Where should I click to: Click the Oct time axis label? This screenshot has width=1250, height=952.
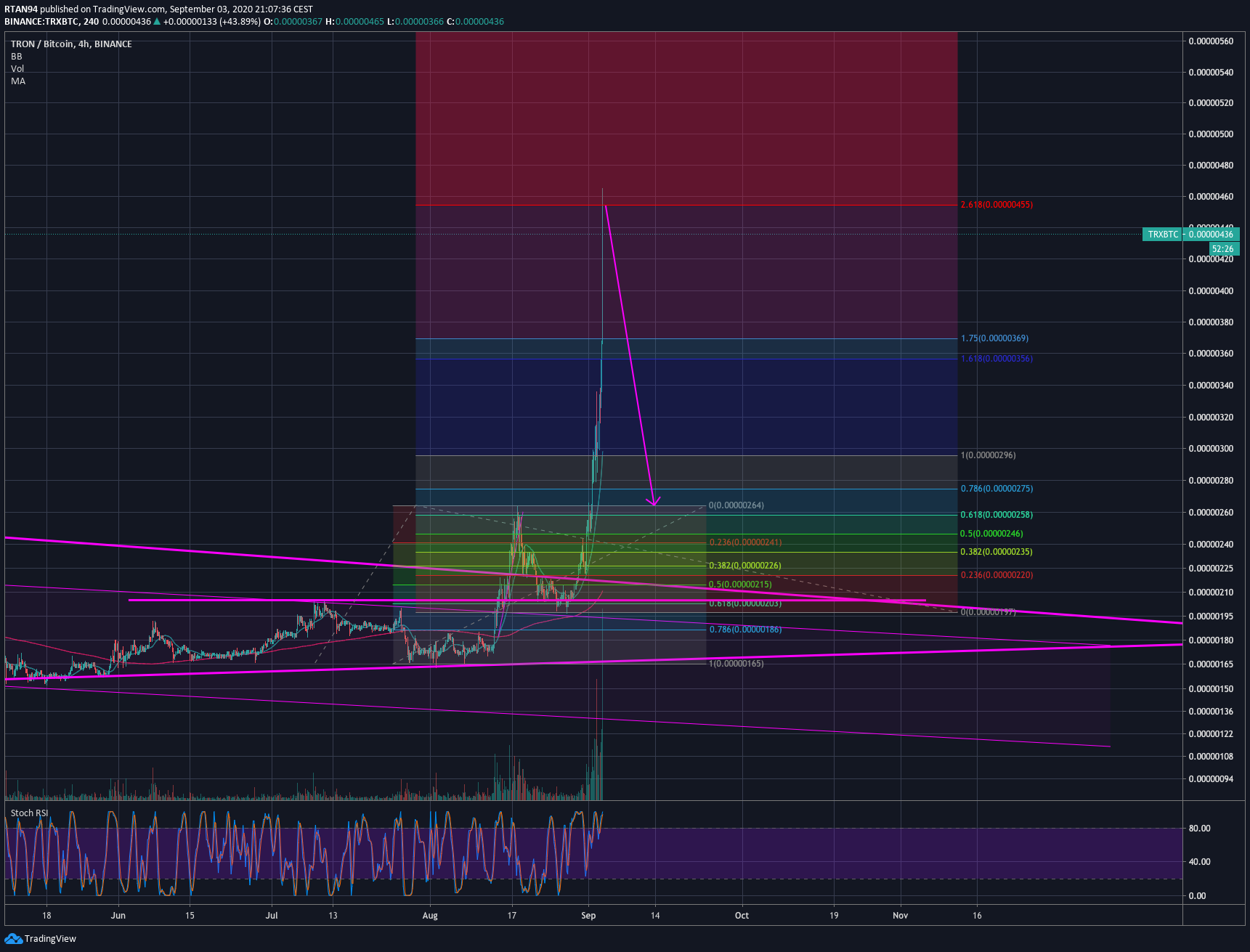pyautogui.click(x=742, y=916)
